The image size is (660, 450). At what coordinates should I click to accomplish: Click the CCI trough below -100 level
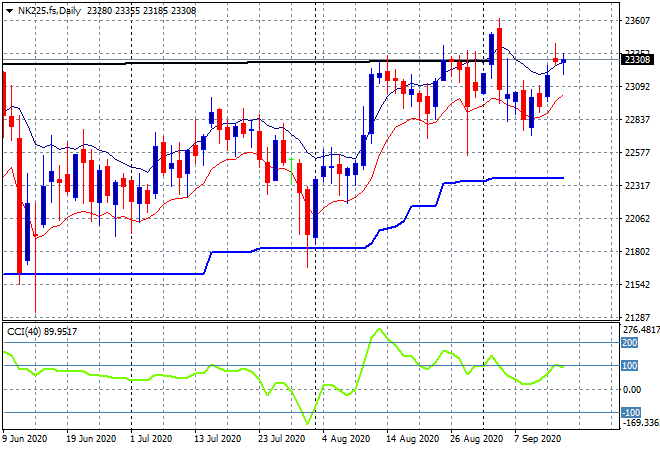[307, 422]
